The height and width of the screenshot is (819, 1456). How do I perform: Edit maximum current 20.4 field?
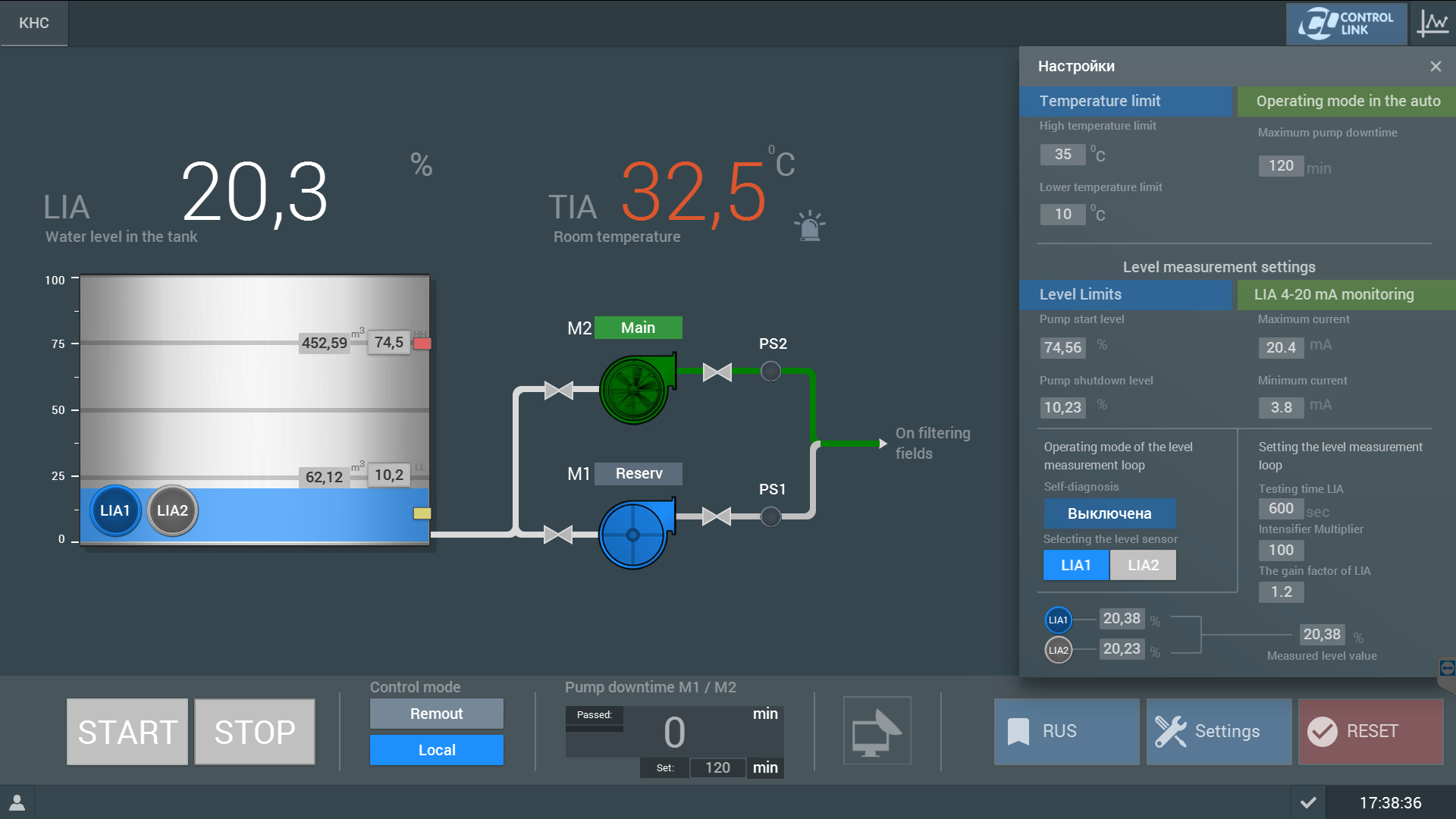coord(1282,347)
